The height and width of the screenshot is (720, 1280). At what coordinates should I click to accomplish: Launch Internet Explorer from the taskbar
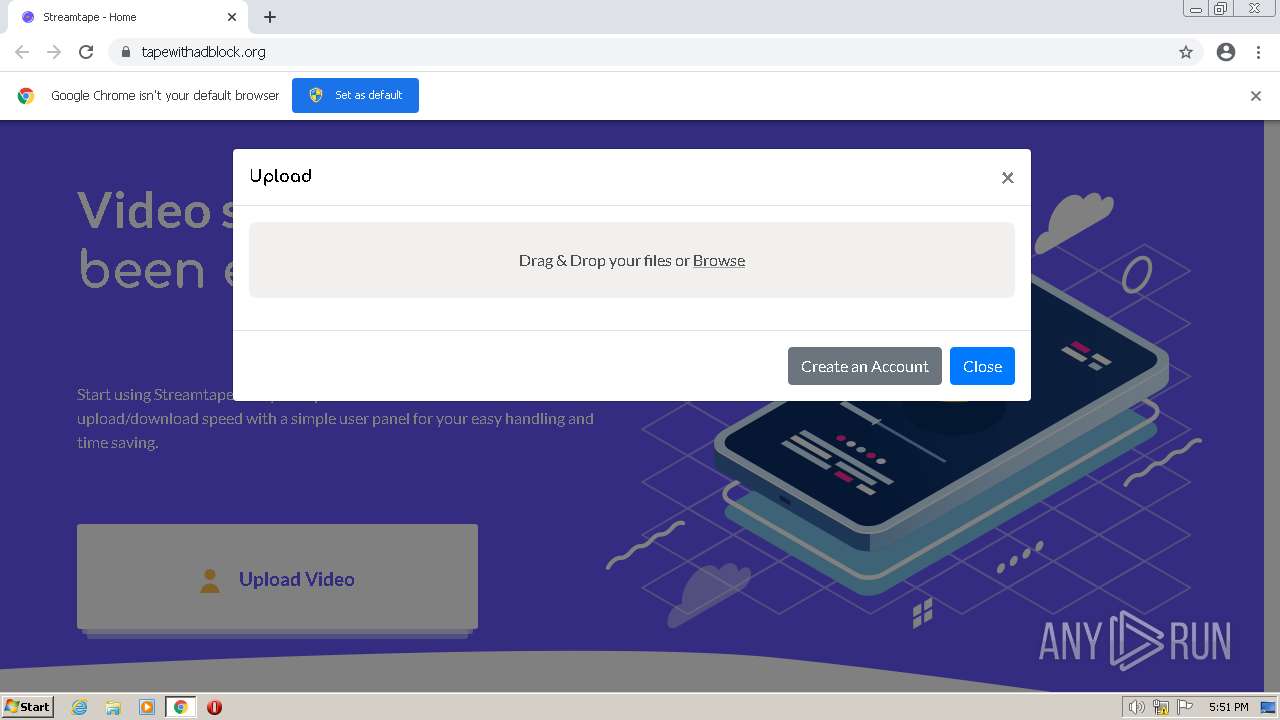(80, 707)
